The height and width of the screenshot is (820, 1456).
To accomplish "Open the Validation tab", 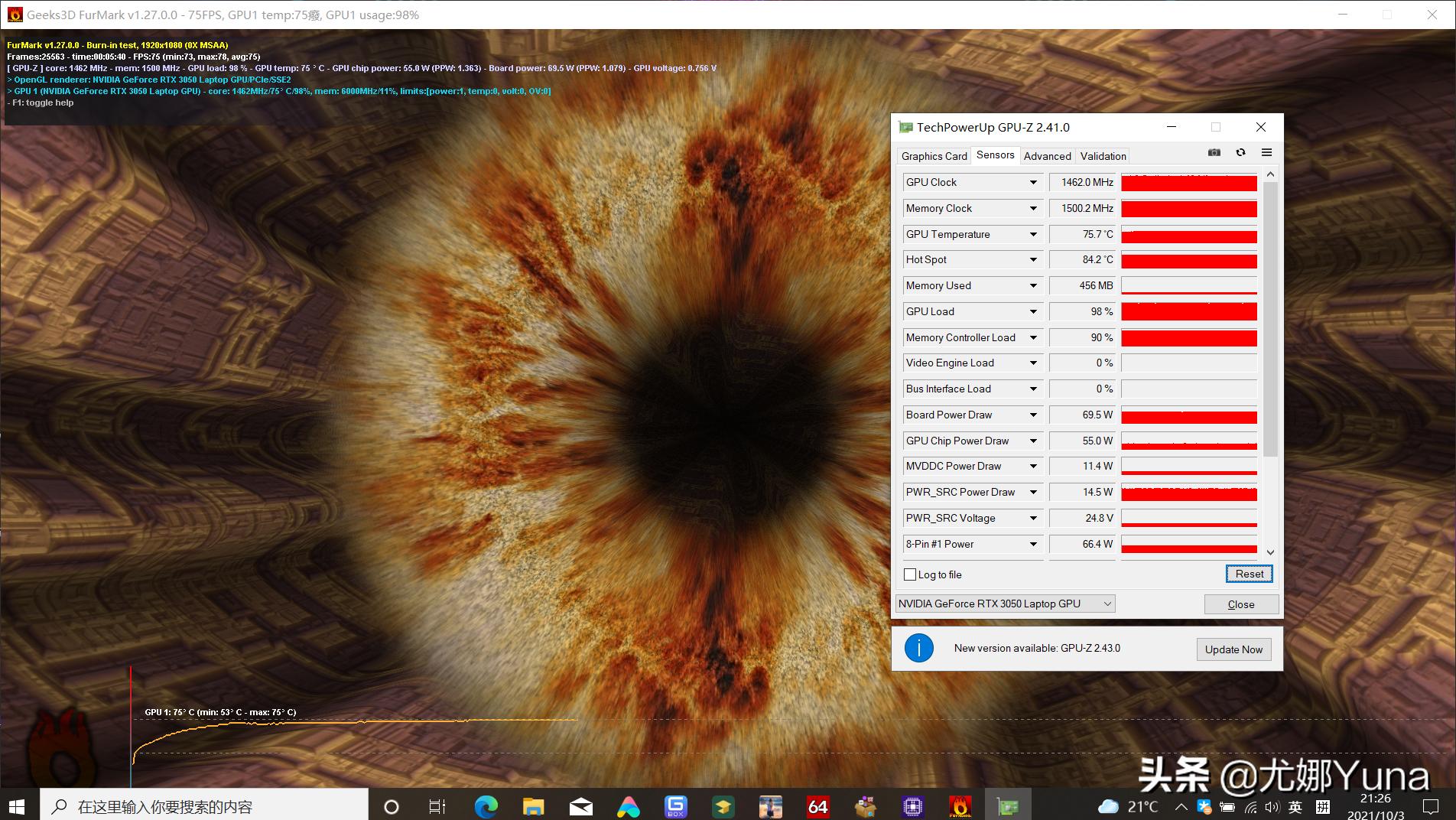I will (1103, 156).
